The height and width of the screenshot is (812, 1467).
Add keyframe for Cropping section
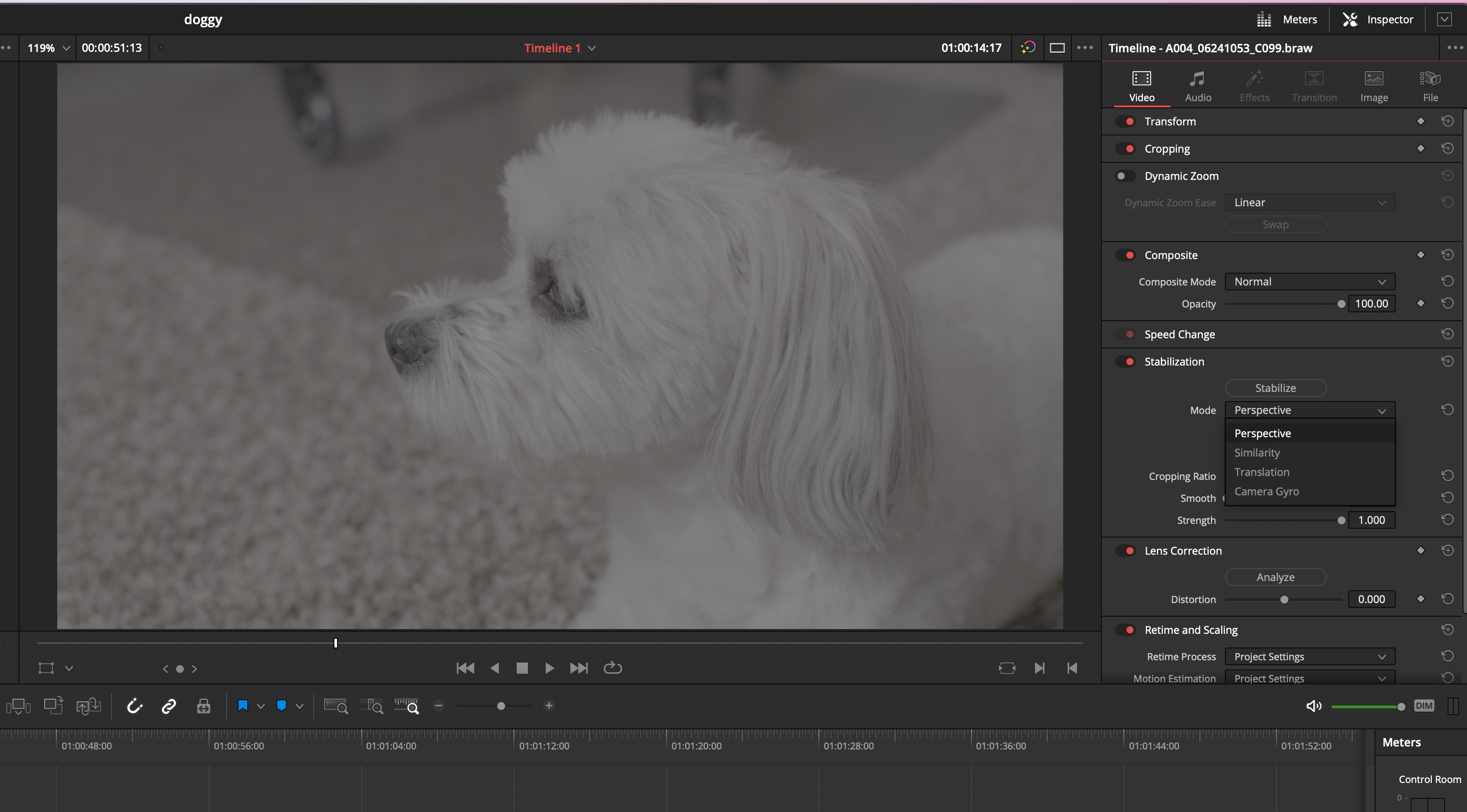[1420, 148]
